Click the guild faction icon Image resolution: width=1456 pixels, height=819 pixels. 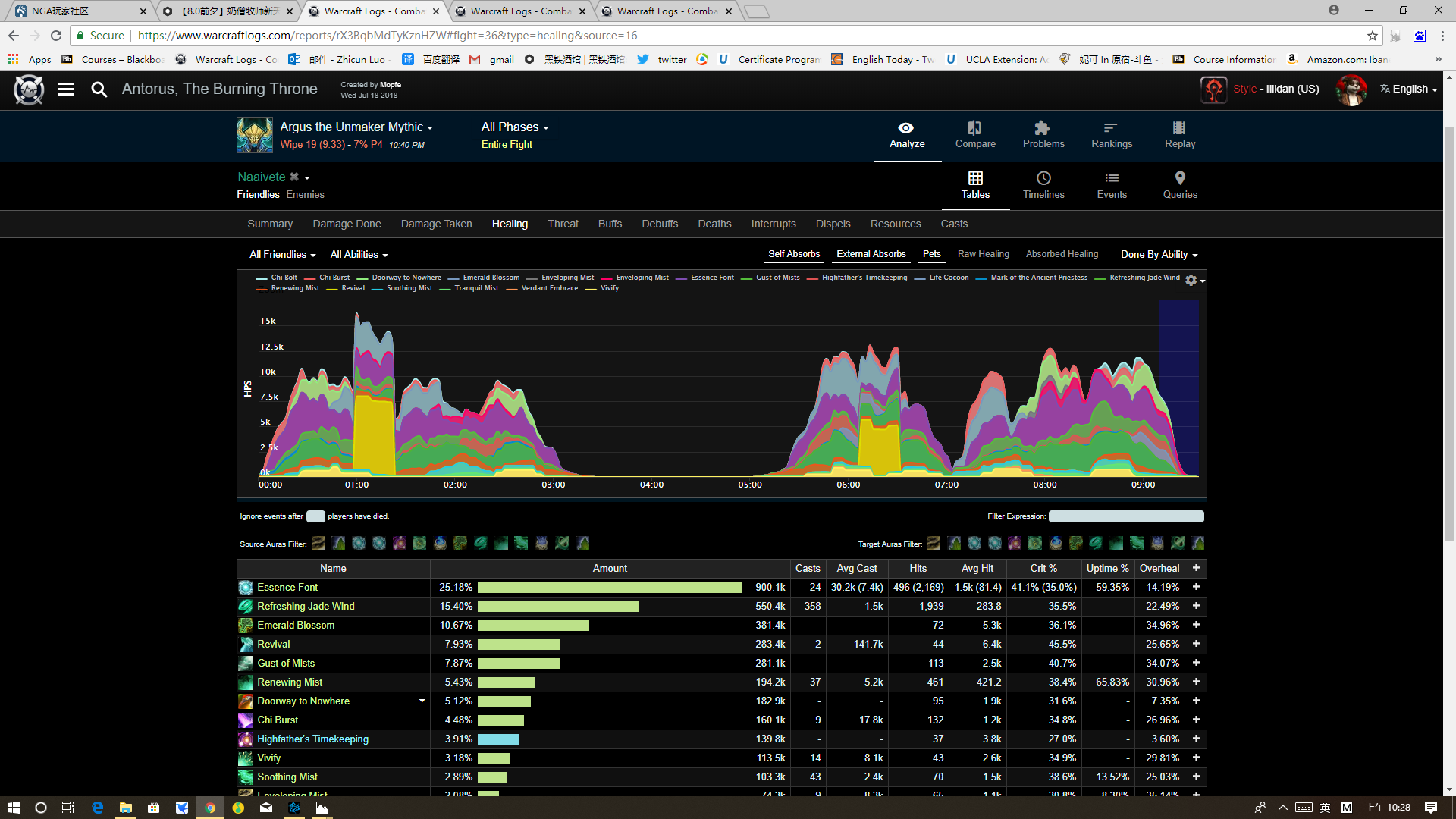[x=1214, y=89]
